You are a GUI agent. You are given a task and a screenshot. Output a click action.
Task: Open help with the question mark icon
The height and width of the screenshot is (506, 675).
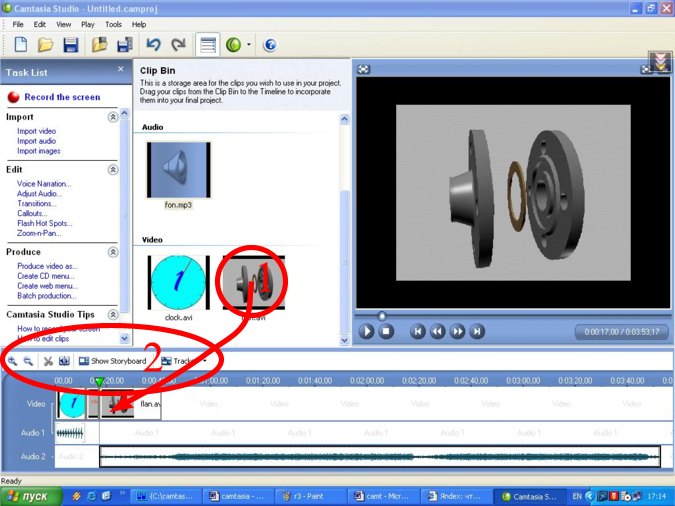[269, 45]
